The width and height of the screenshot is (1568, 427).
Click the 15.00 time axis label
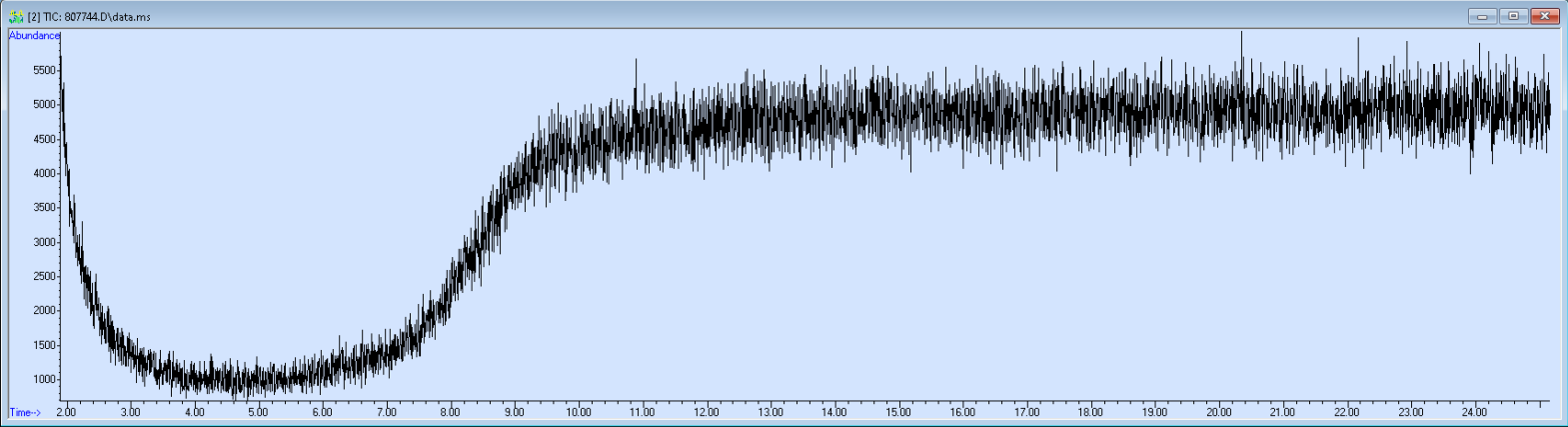click(x=898, y=412)
